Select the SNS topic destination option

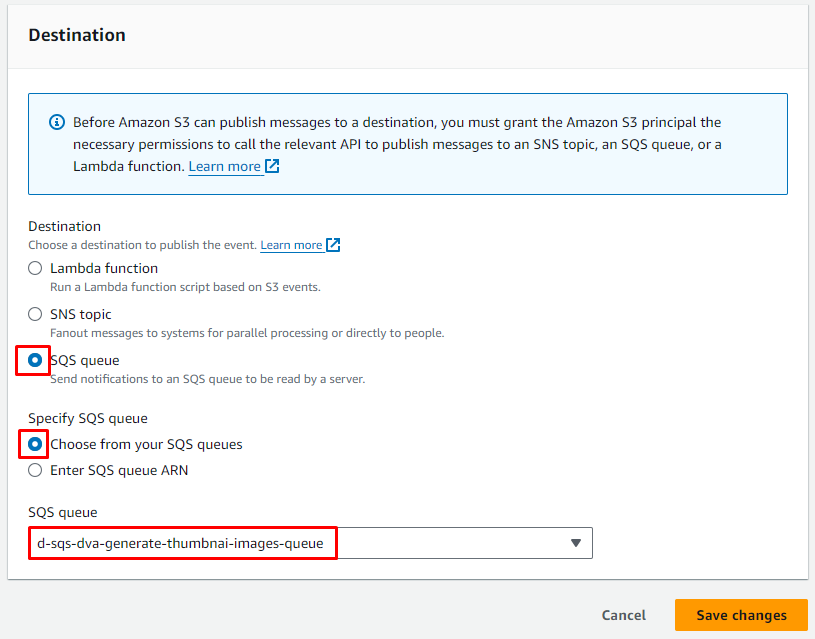36,314
